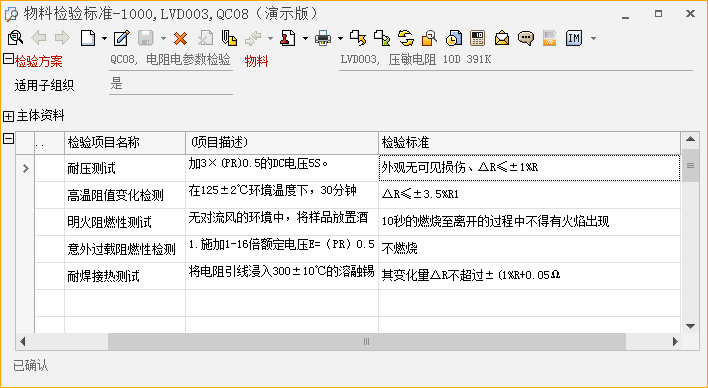The height and width of the screenshot is (388, 708).
Task: Select the 明火阻燃性测试 cell
Action: click(x=125, y=222)
